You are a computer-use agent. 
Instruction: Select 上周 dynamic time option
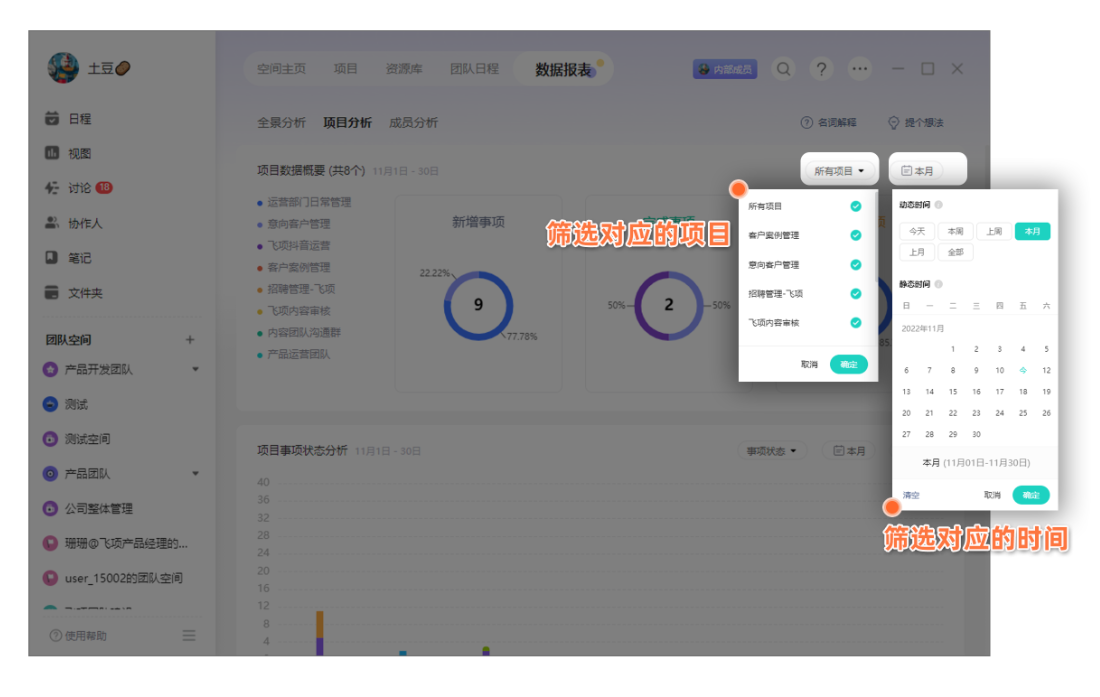pyautogui.click(x=994, y=231)
